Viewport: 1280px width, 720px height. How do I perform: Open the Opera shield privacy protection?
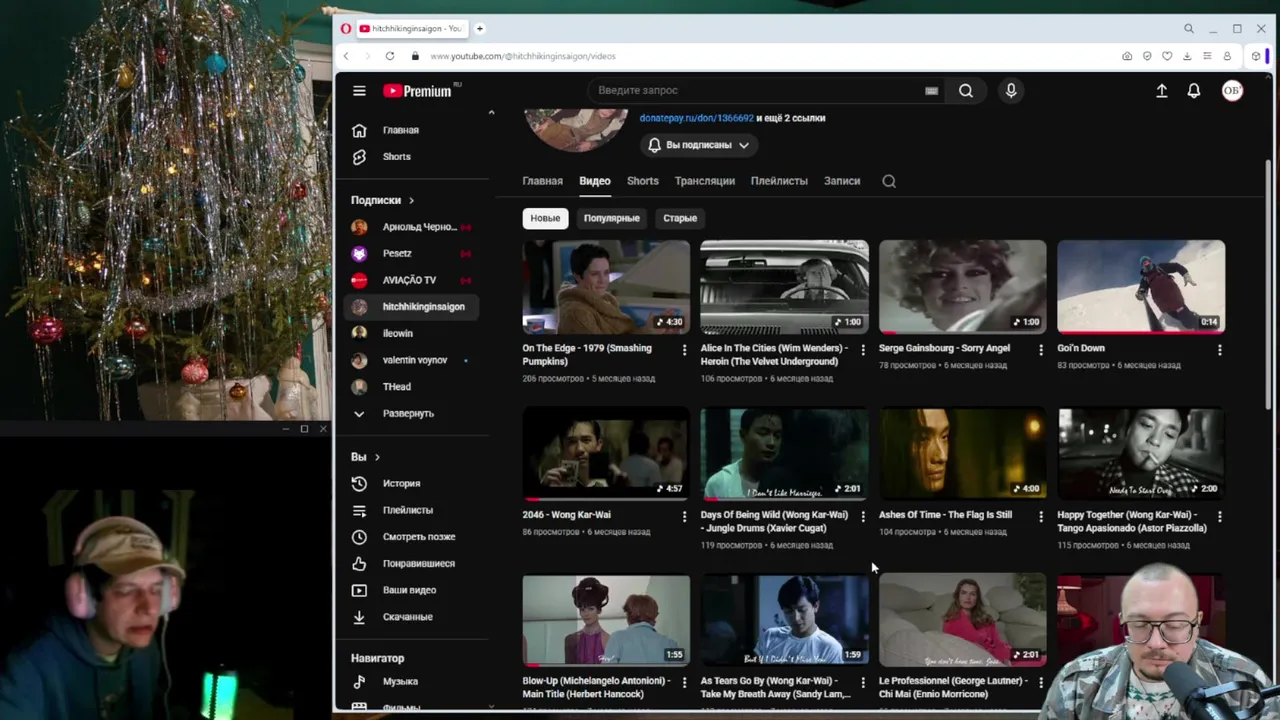(x=1147, y=56)
